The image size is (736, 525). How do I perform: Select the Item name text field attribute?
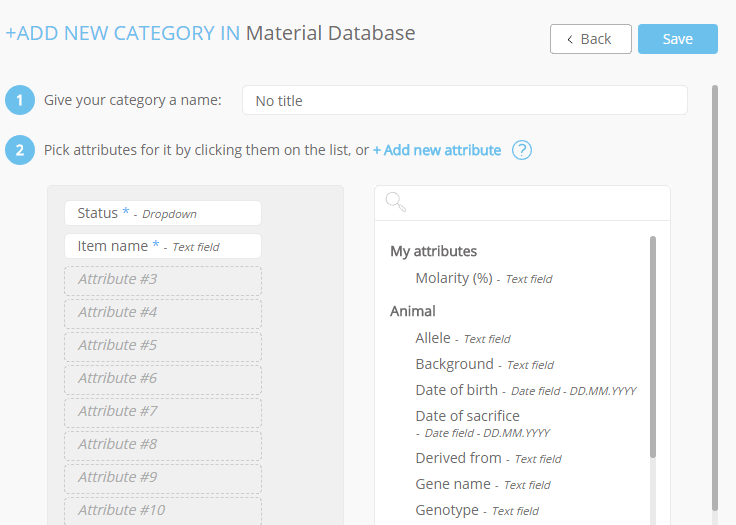[163, 246]
